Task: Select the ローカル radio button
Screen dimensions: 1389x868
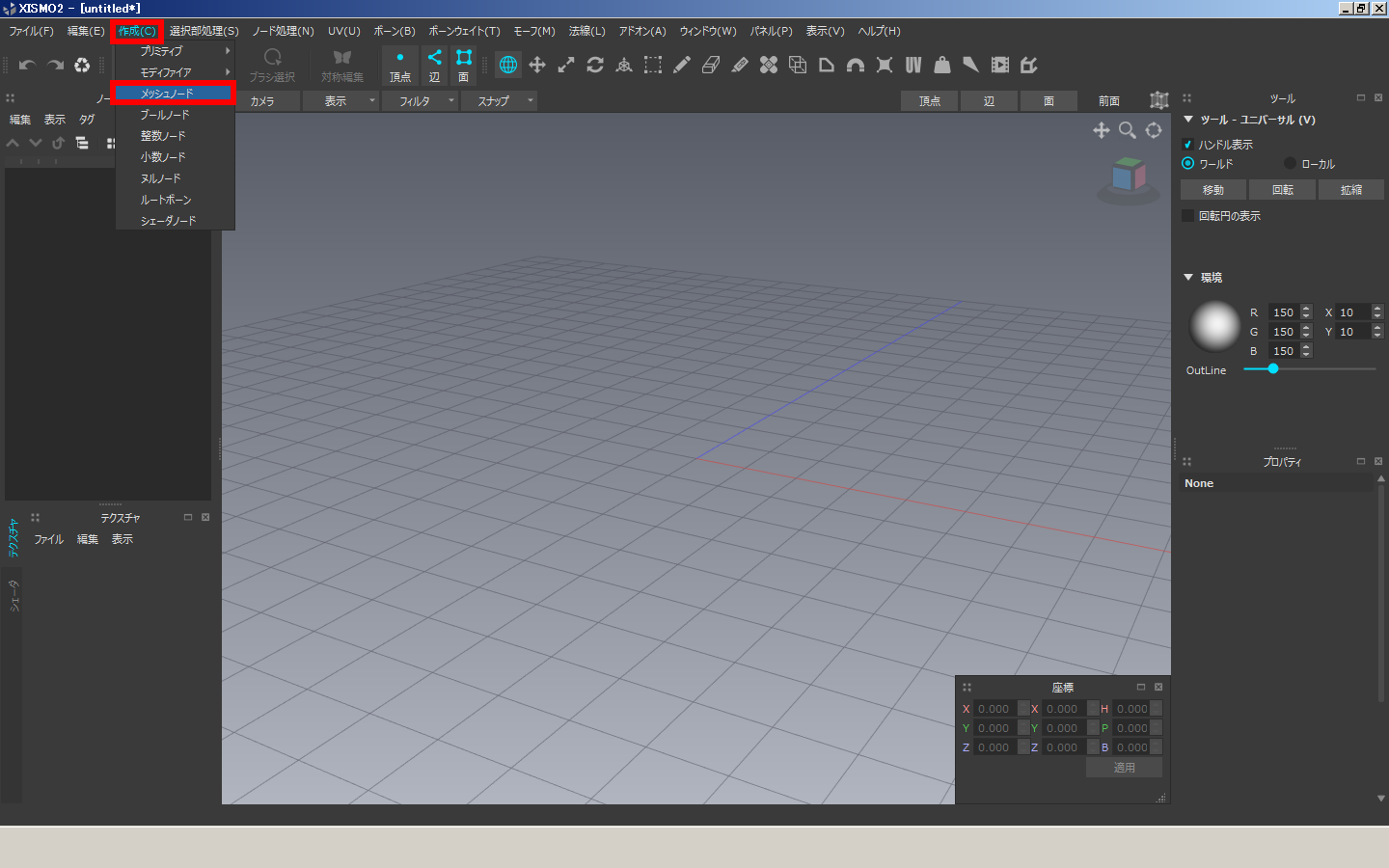Action: pos(1290,163)
